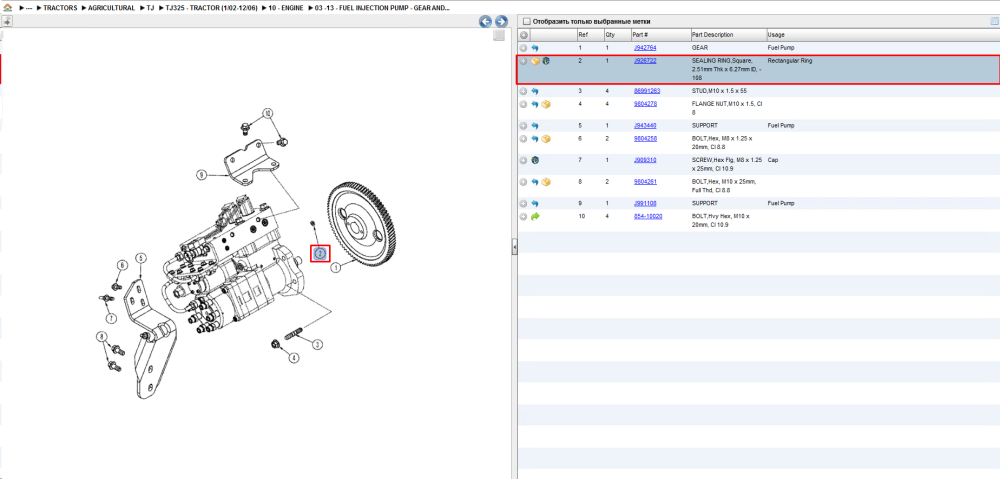Image resolution: width=1000 pixels, height=479 pixels.
Task: Open part number 9804278 link
Action: coord(645,104)
